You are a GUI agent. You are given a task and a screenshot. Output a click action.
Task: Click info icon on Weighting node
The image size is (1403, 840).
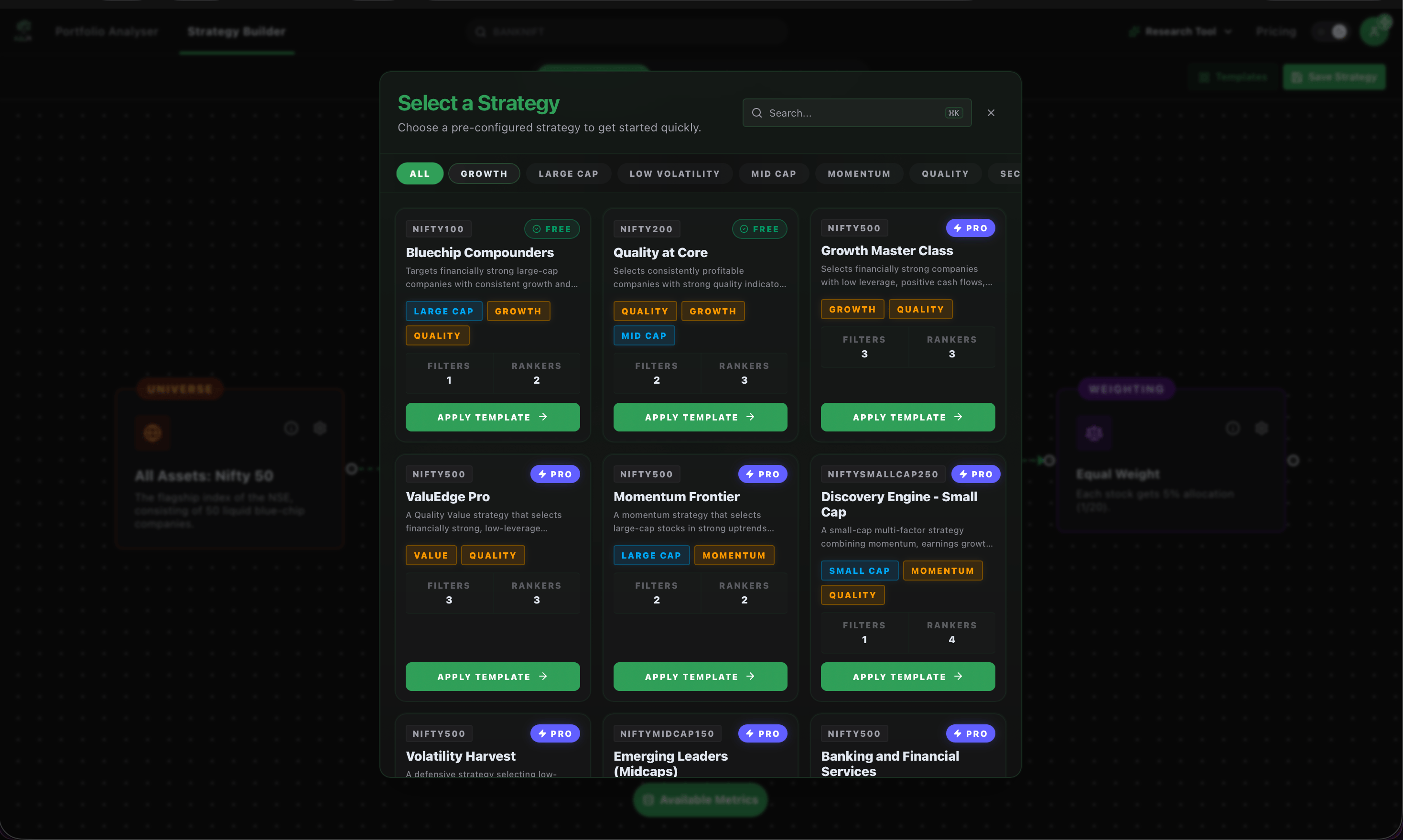(x=1233, y=429)
